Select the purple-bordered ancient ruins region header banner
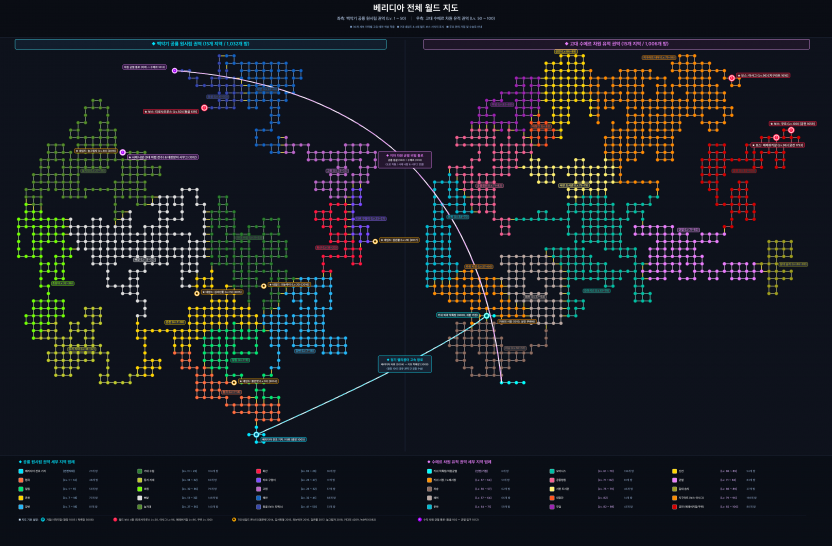Screen dimensions: 832x546 click(x=616, y=44)
